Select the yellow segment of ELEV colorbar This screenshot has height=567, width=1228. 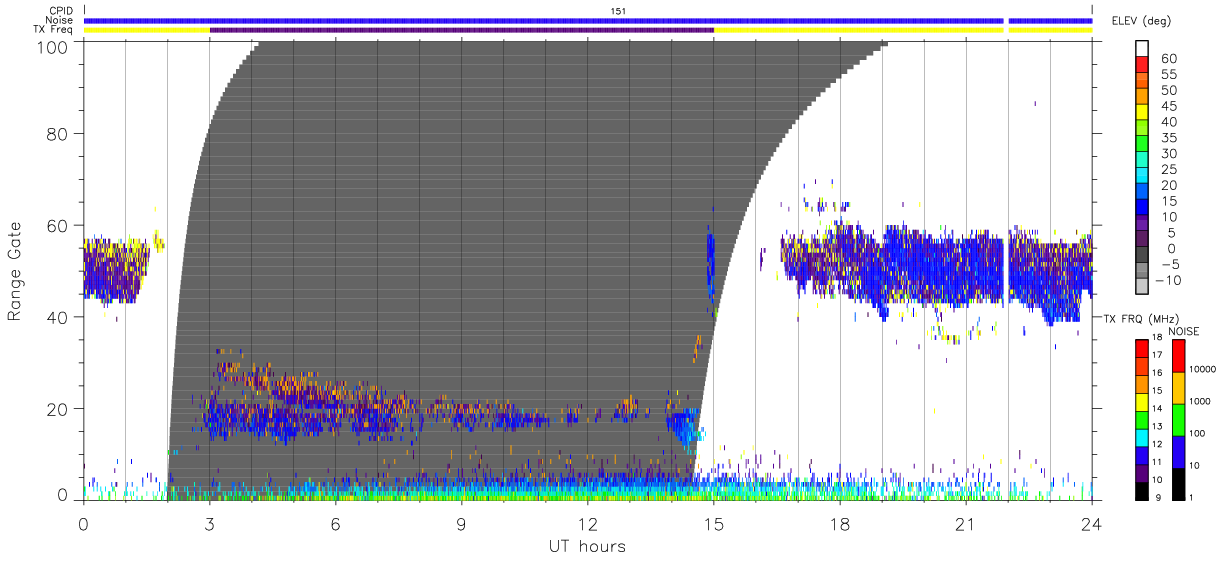[1143, 114]
